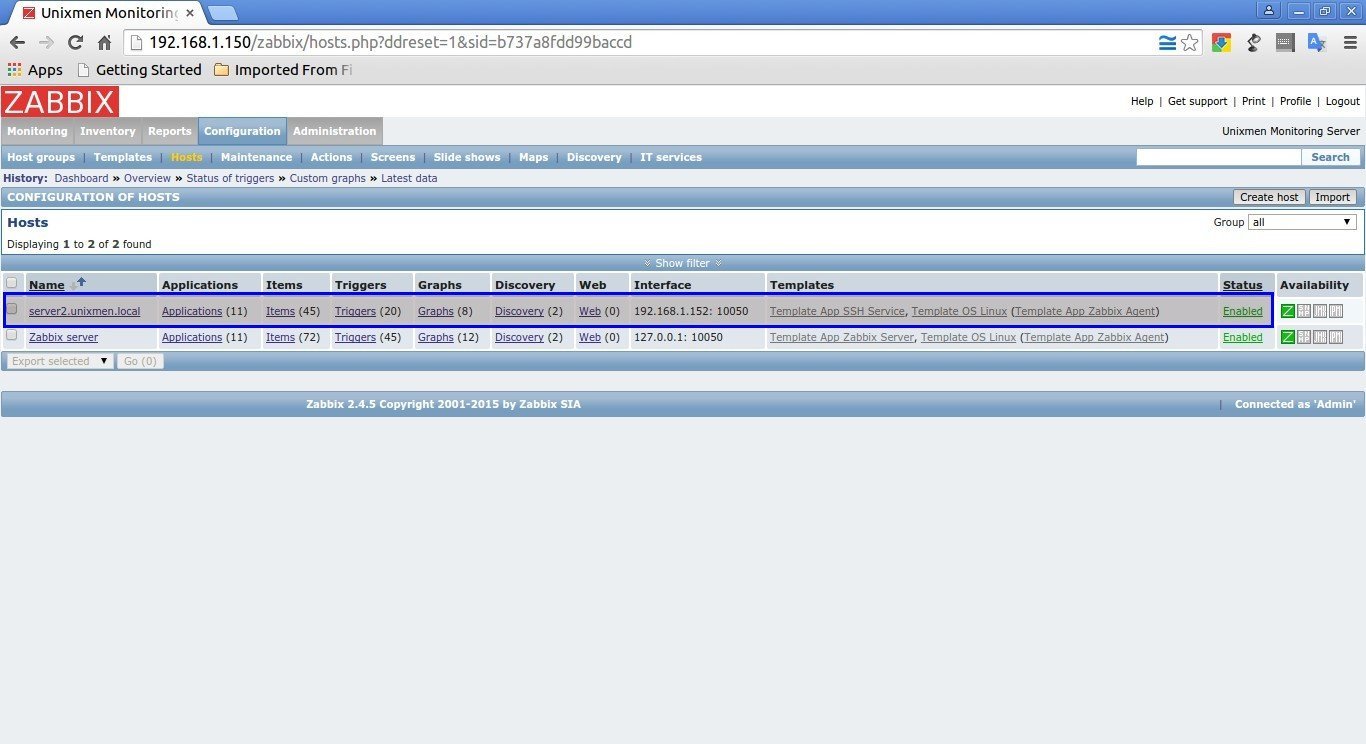Image resolution: width=1366 pixels, height=744 pixels.
Task: Click SNMP availability icon for server2.unixmen.local
Action: click(1304, 311)
